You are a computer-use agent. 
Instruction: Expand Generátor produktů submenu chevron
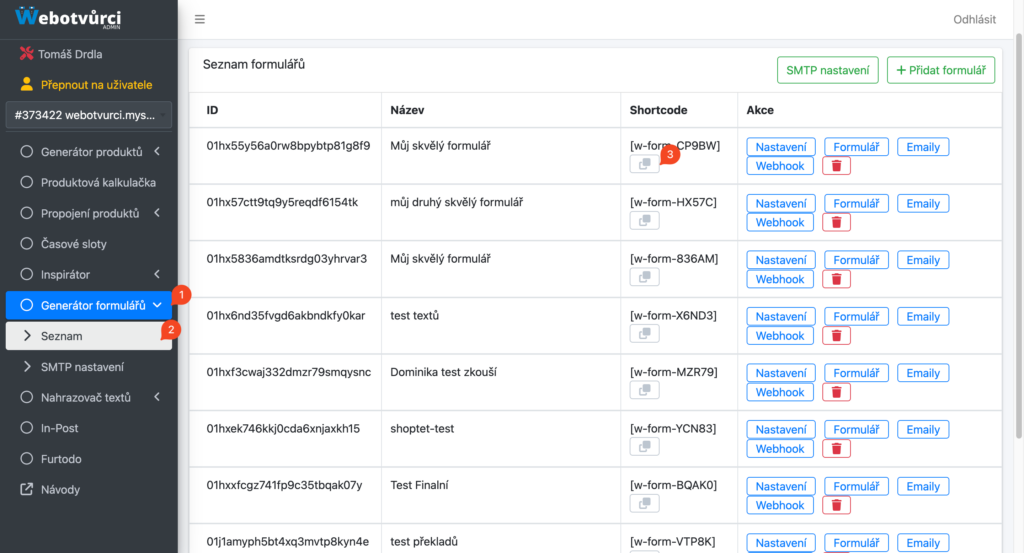[157, 151]
